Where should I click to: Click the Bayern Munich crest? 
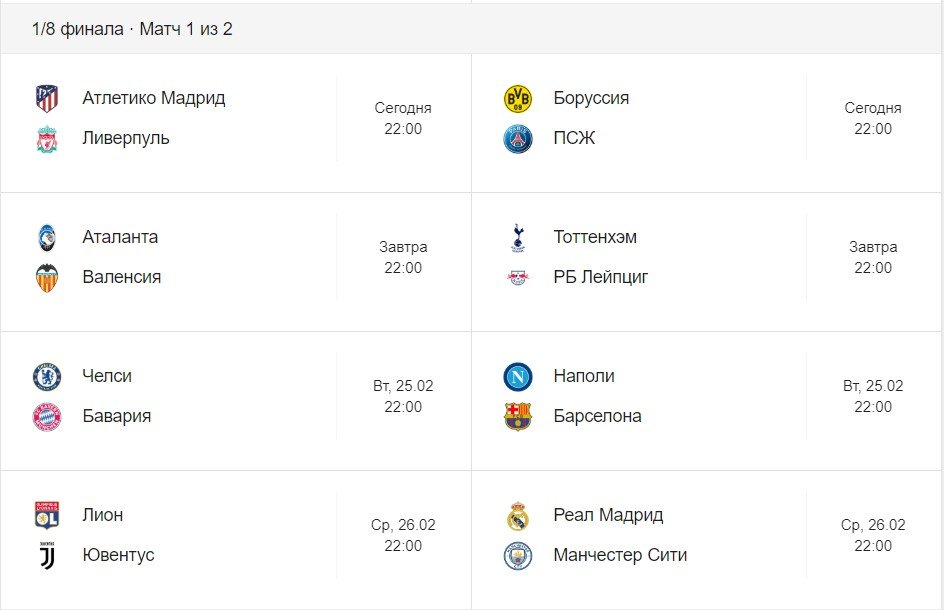(x=47, y=417)
